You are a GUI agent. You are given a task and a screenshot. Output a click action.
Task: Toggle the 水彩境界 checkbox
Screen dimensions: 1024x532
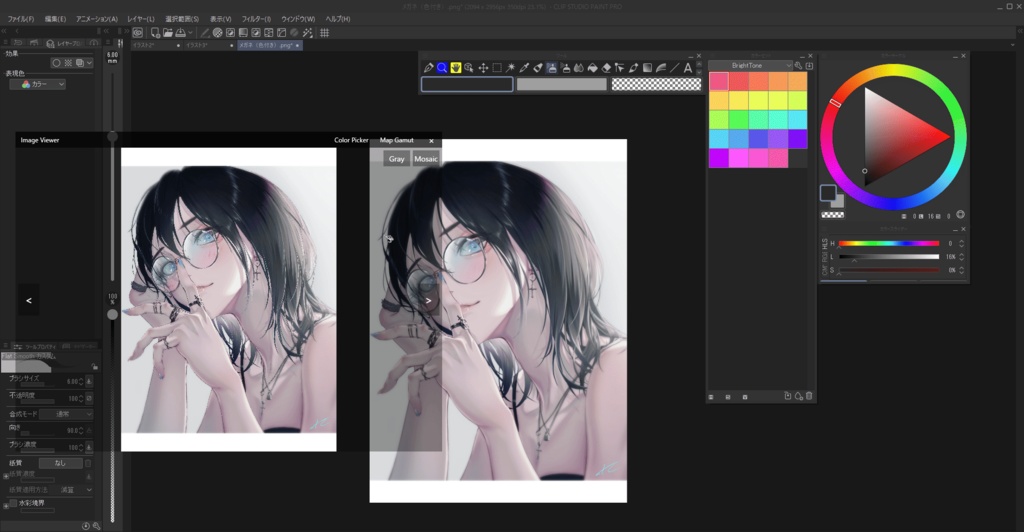coord(13,503)
